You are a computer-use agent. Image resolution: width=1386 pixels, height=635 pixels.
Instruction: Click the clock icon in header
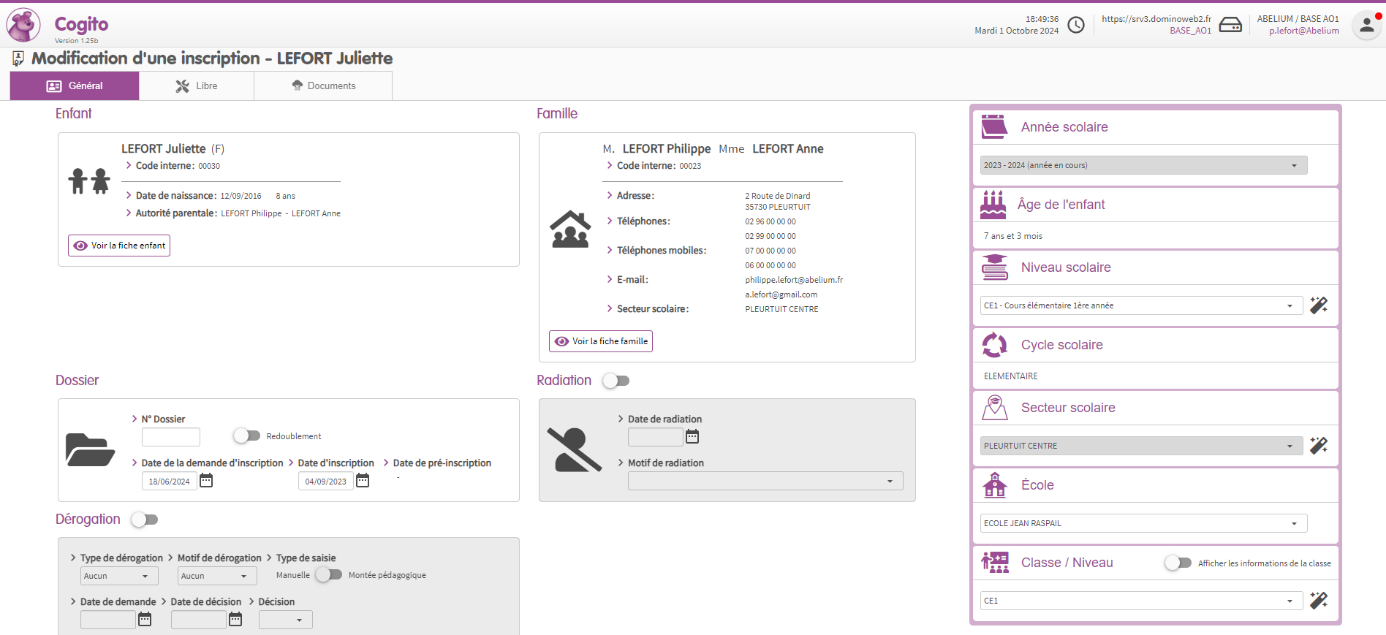[1076, 25]
